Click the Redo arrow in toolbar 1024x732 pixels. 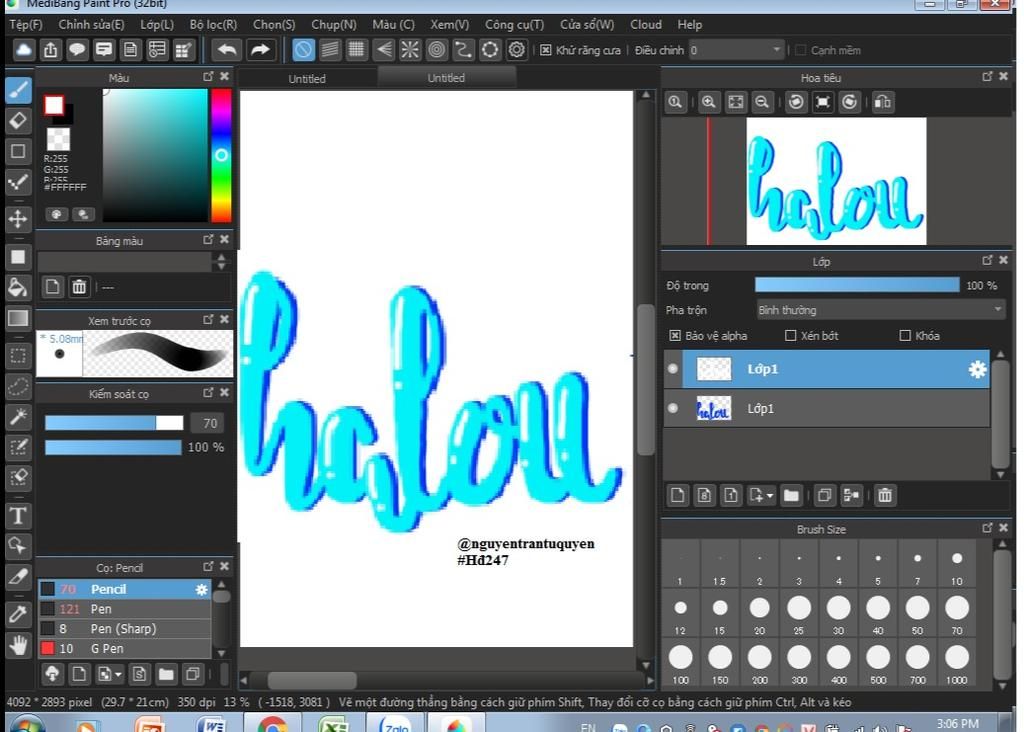click(260, 50)
